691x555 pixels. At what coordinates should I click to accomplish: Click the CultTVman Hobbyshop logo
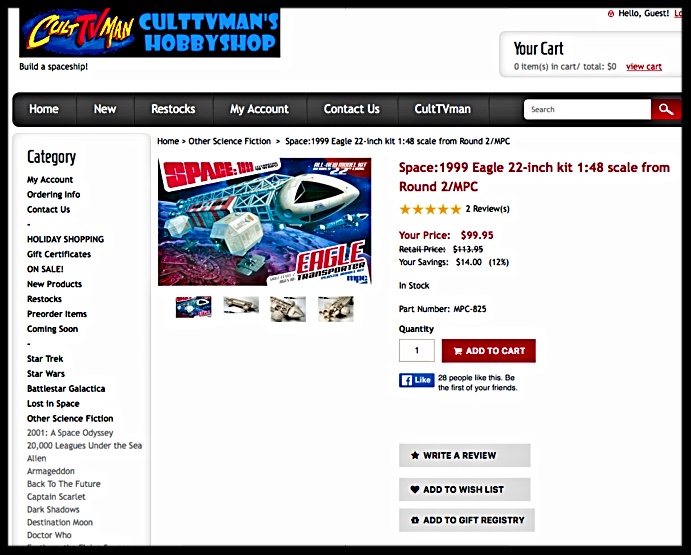click(149, 33)
